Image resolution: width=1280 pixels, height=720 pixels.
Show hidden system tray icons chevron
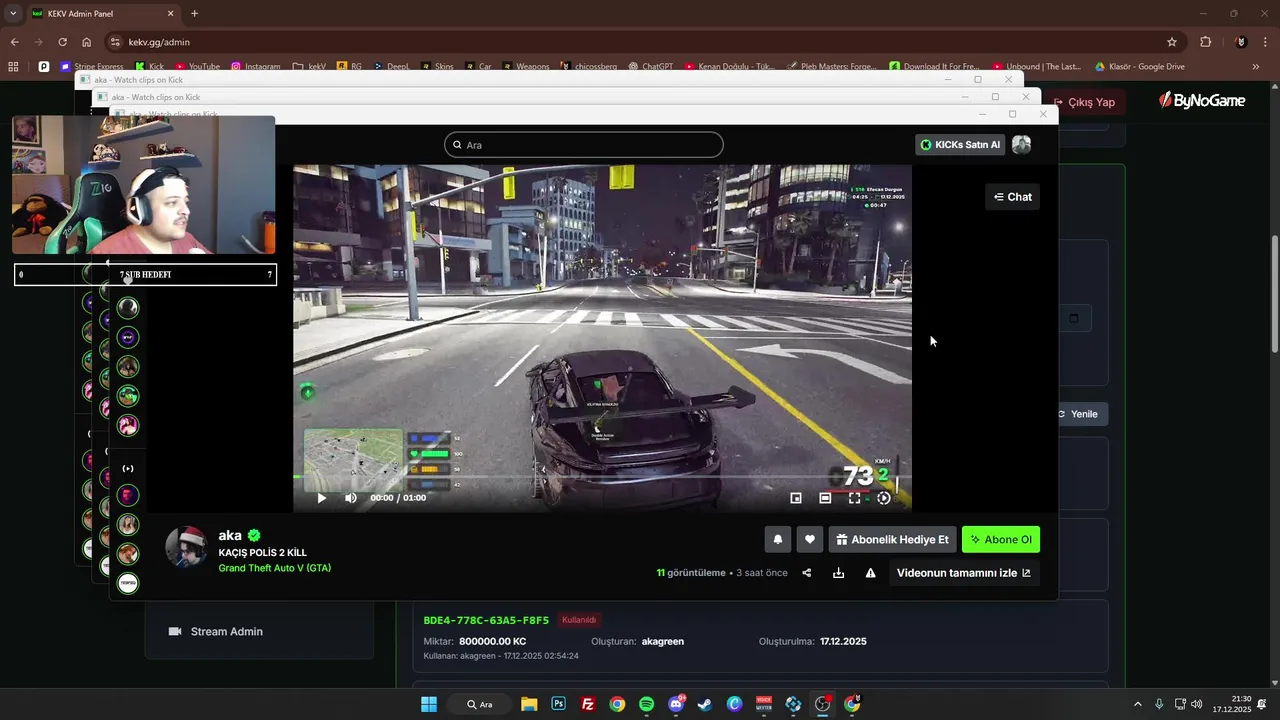pyautogui.click(x=1137, y=704)
